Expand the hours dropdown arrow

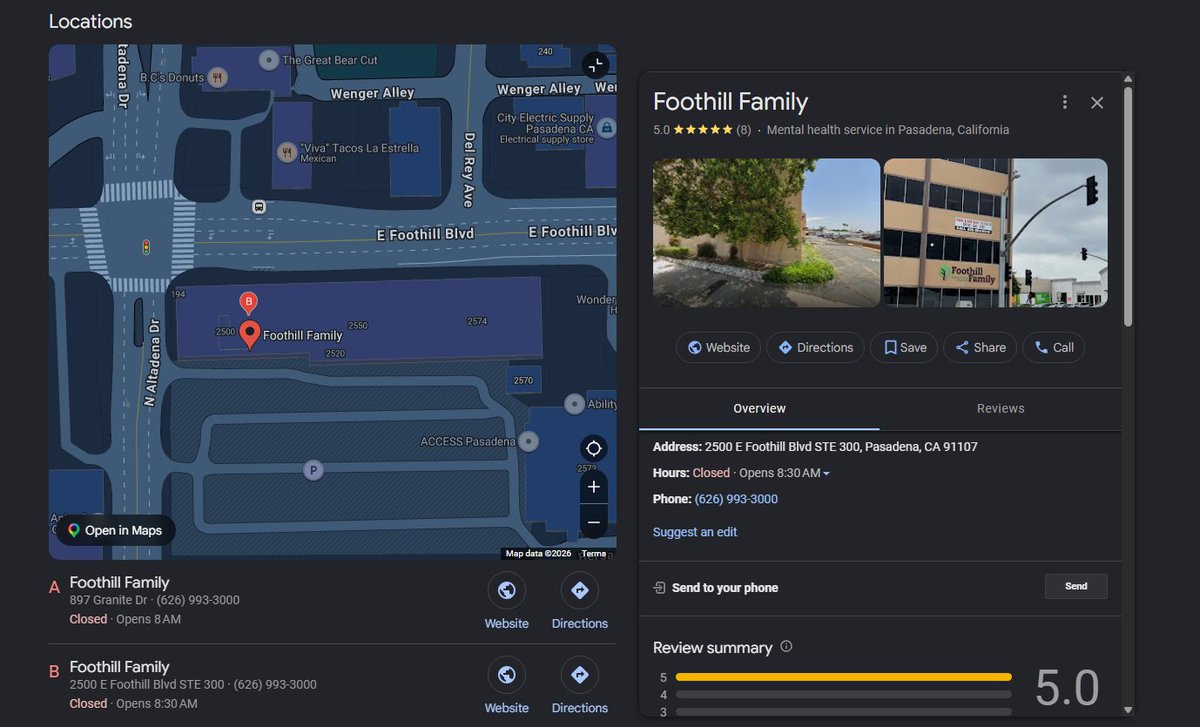(826, 473)
